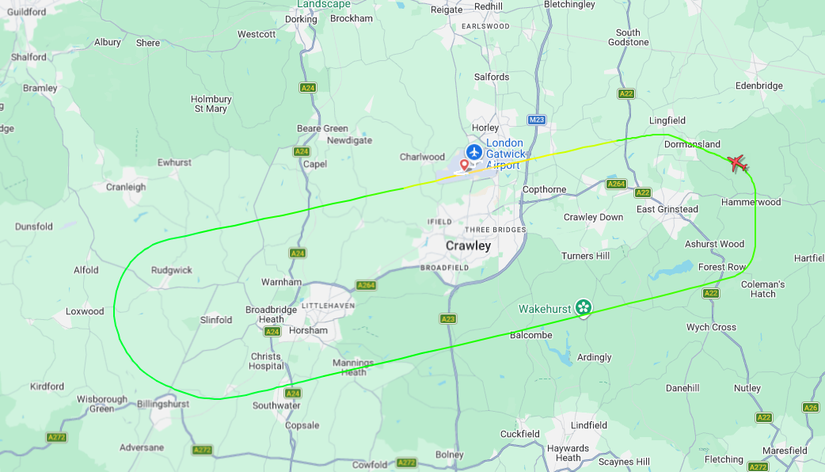Select the Haywards Heath label
This screenshot has height=472, width=825.
[x=568, y=453]
